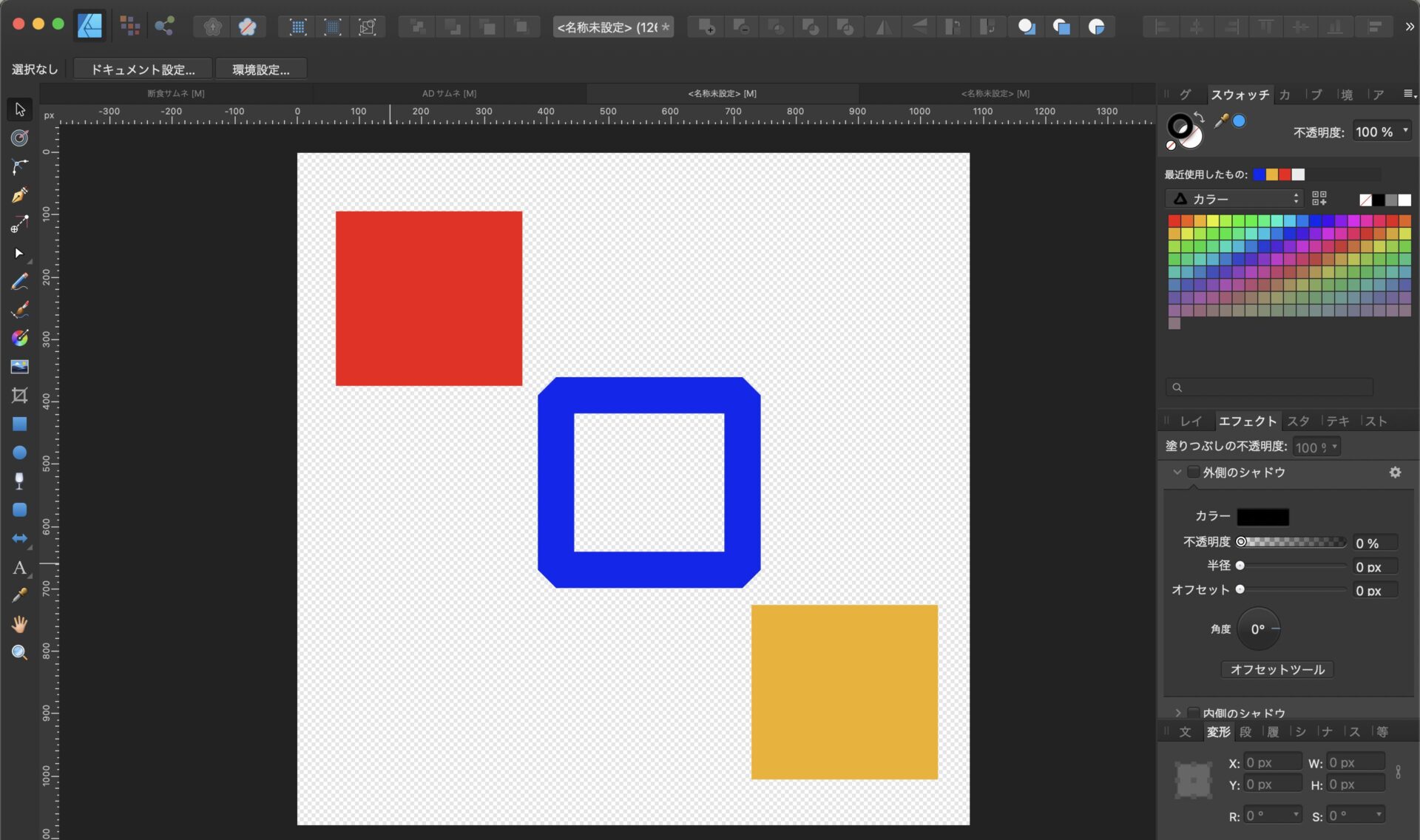Swap stroke and fill colors
Screen dimensions: 1420x840
pos(1199,117)
